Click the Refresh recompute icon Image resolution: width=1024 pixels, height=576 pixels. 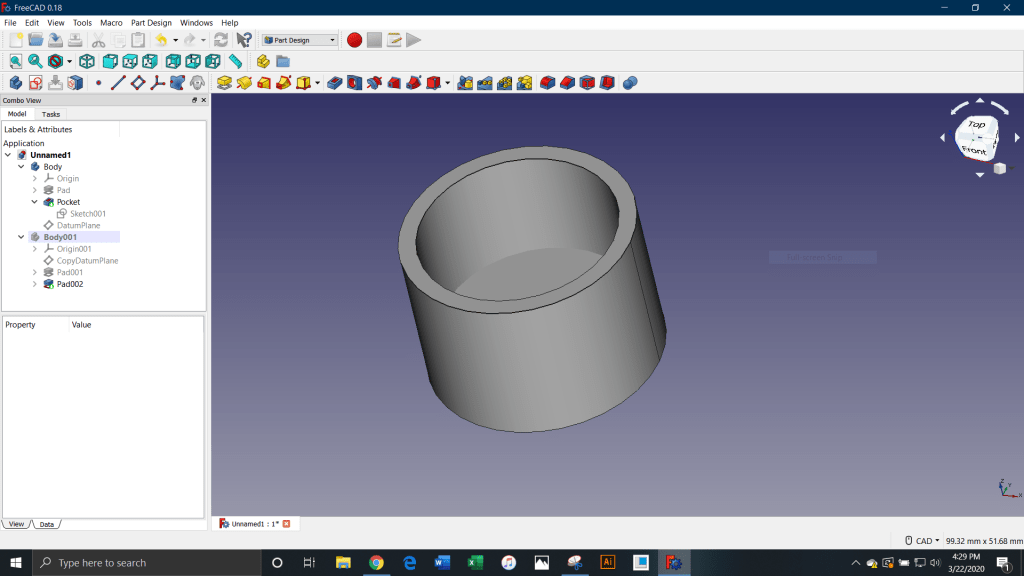click(221, 40)
